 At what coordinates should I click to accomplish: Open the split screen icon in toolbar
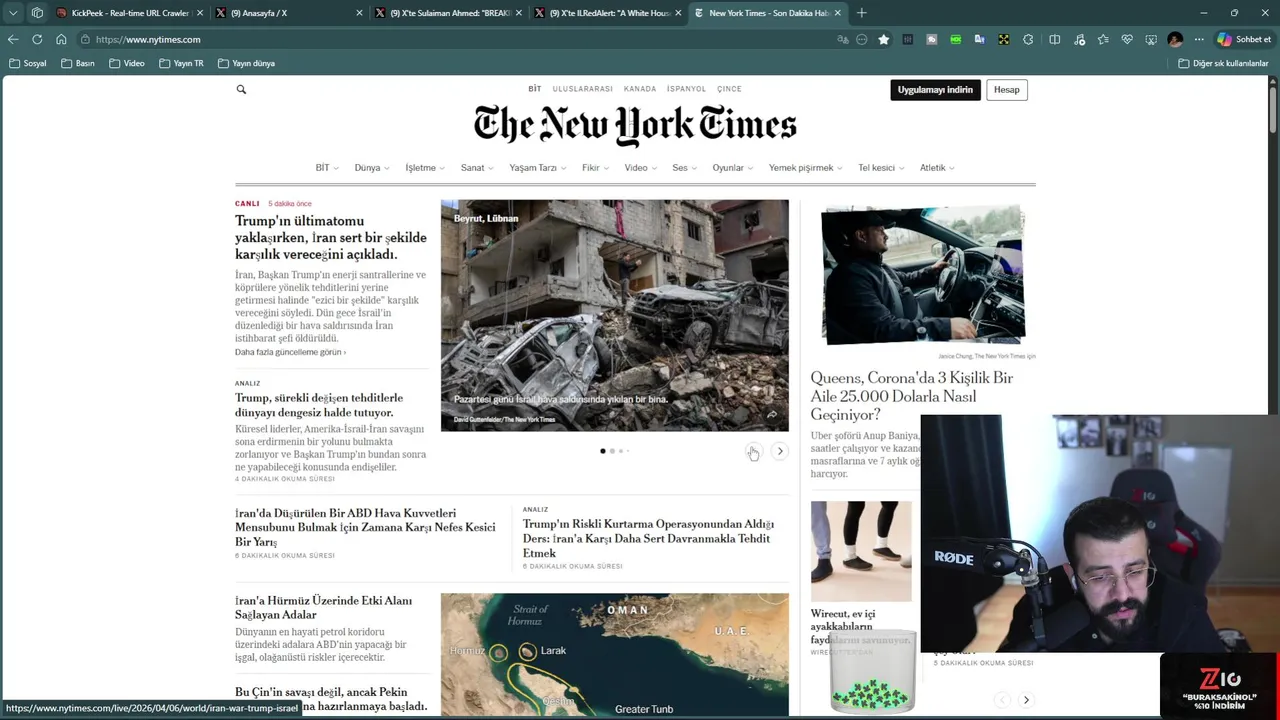1054,39
